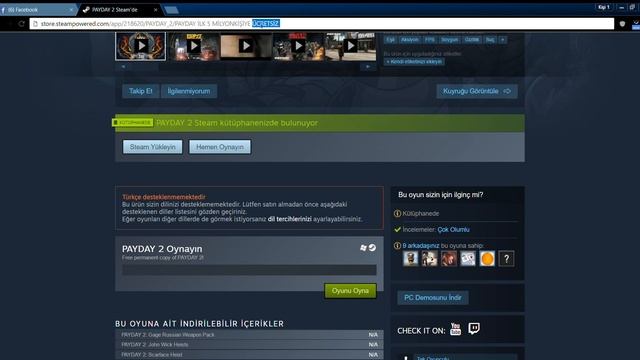Click the right arrow of thumbnail strip
640x360 pixels.
pos(368,67)
